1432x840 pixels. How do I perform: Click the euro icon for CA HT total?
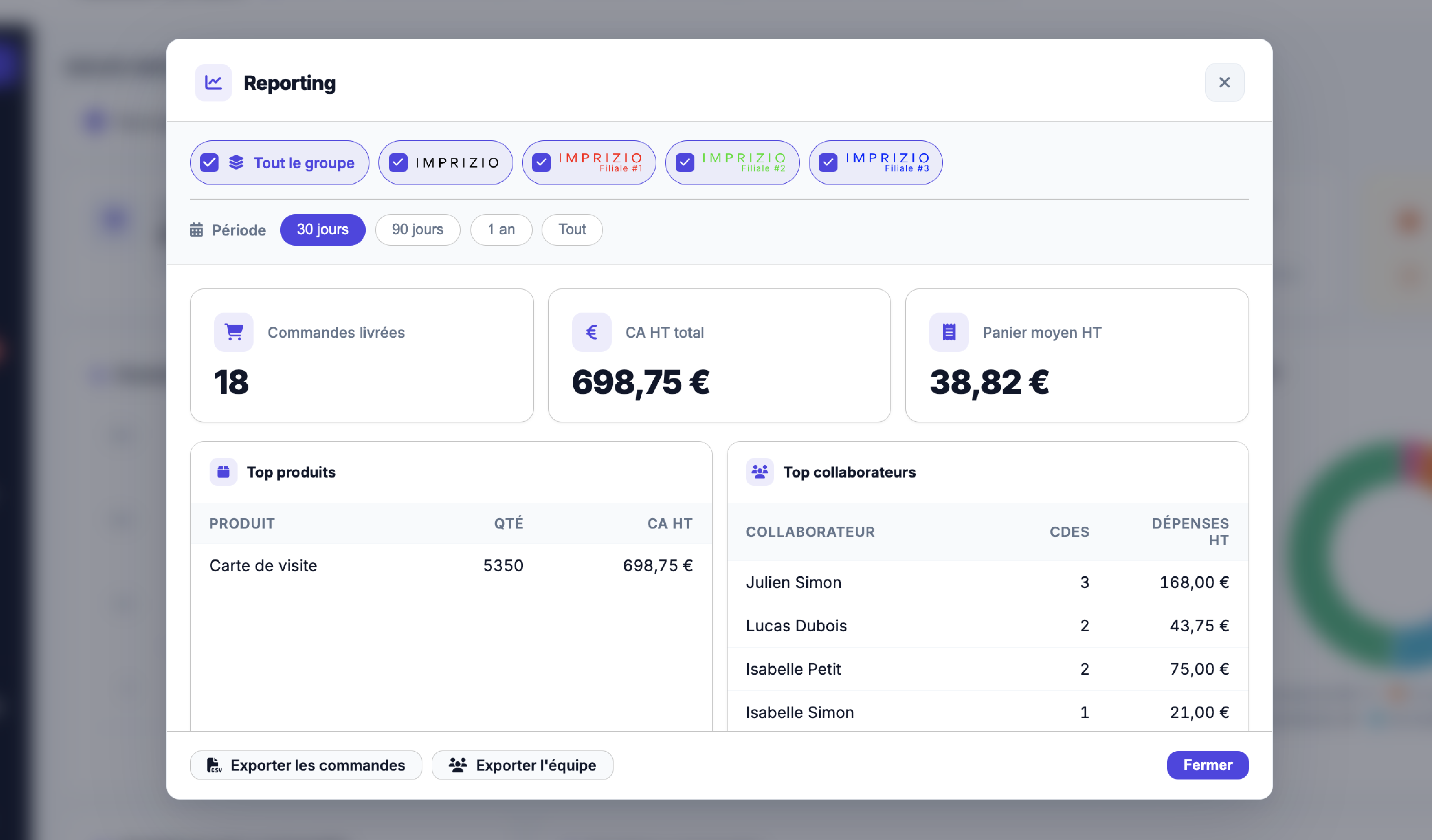[x=592, y=332]
